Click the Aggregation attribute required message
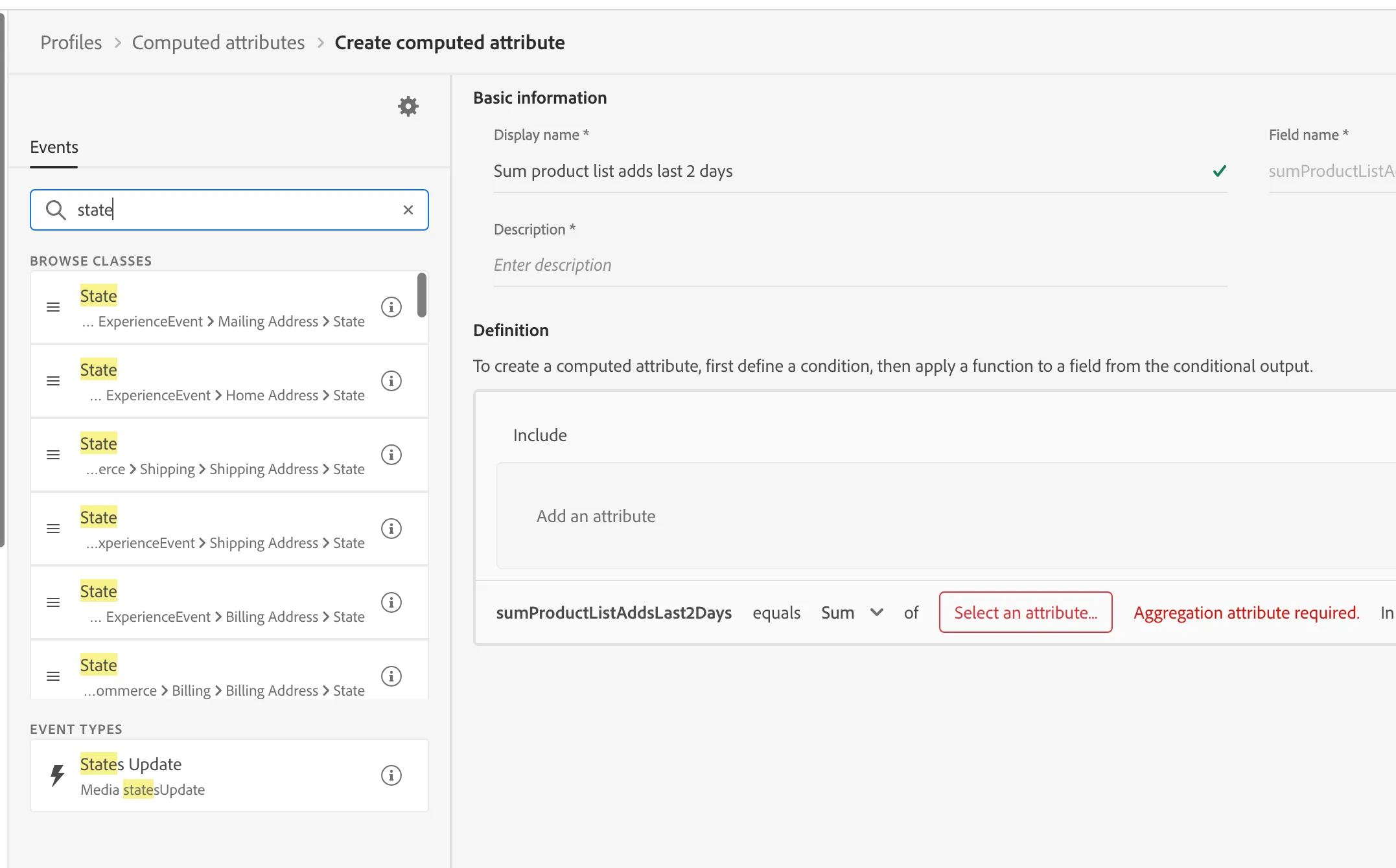Screen dimensions: 1396x868 (1246, 613)
